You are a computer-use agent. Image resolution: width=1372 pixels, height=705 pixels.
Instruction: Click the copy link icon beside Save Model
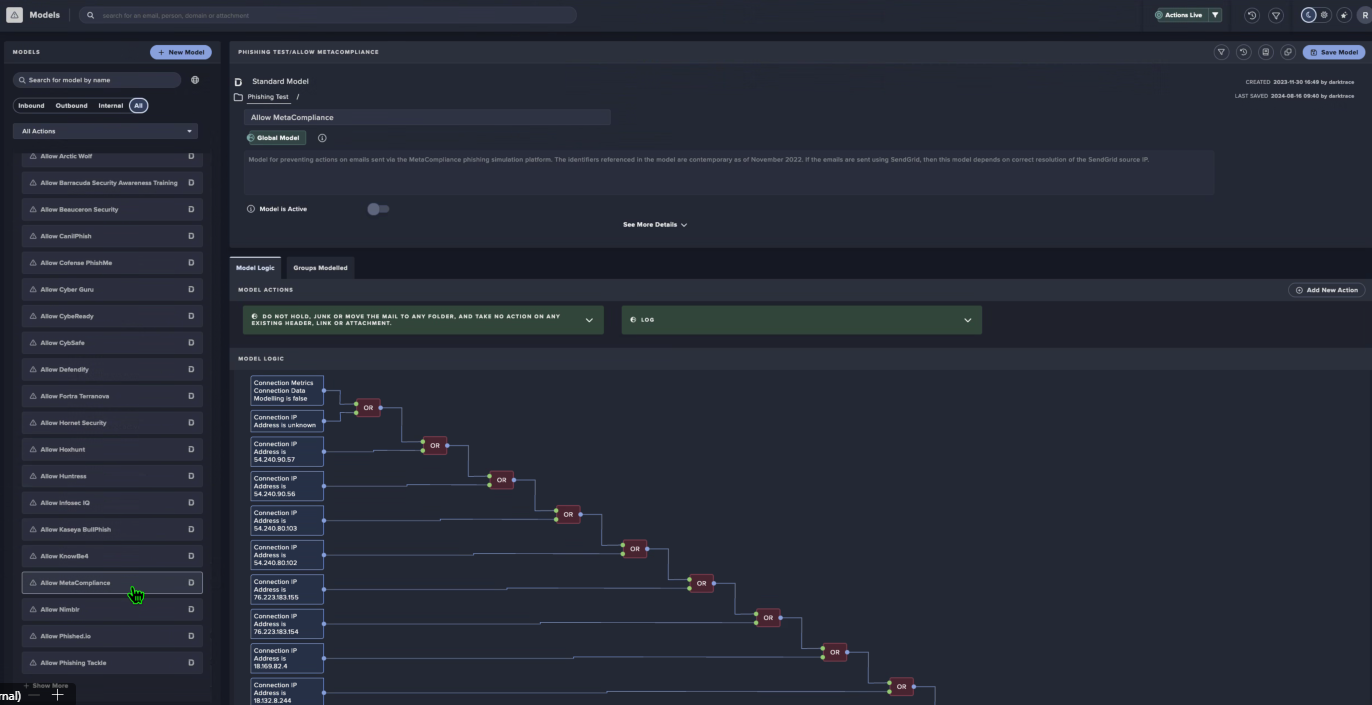tap(1288, 52)
